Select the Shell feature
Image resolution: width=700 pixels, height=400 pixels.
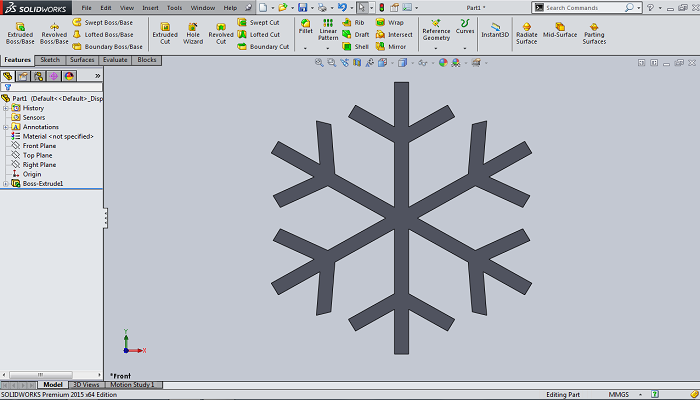tap(356, 46)
